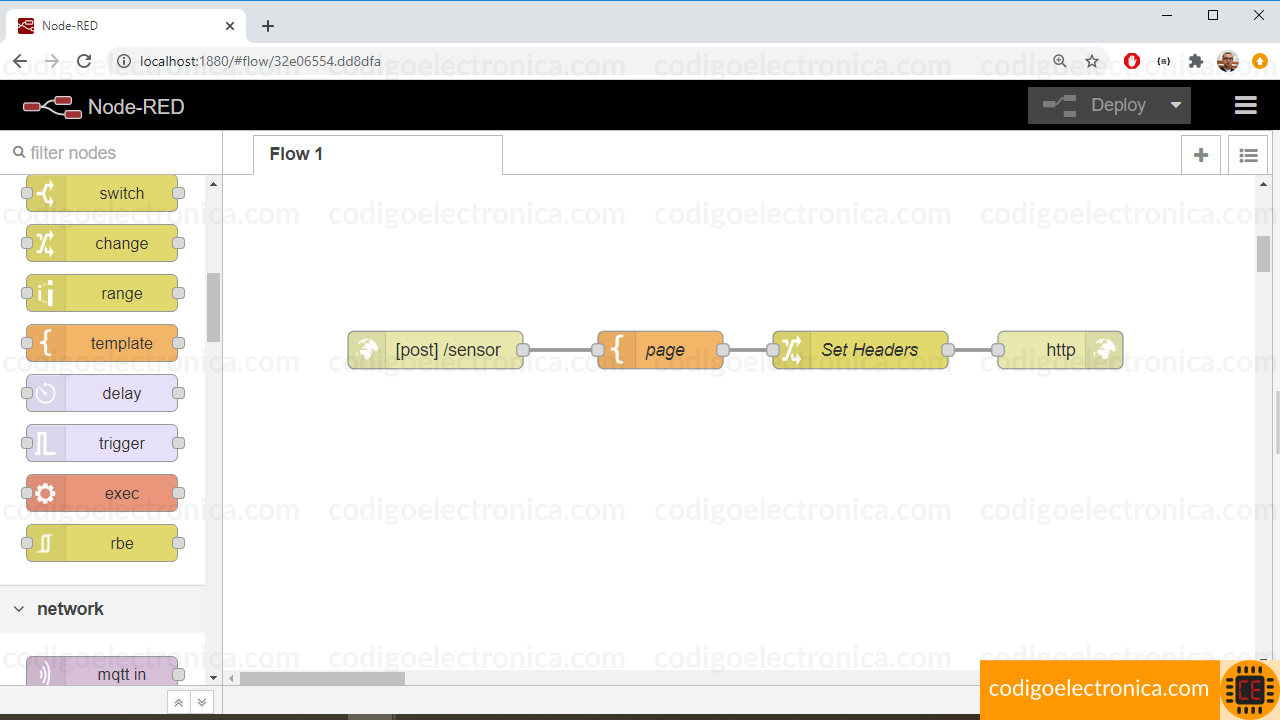Viewport: 1280px width, 720px height.
Task: Select the Set Headers node on canvas
Action: pyautogui.click(x=860, y=350)
